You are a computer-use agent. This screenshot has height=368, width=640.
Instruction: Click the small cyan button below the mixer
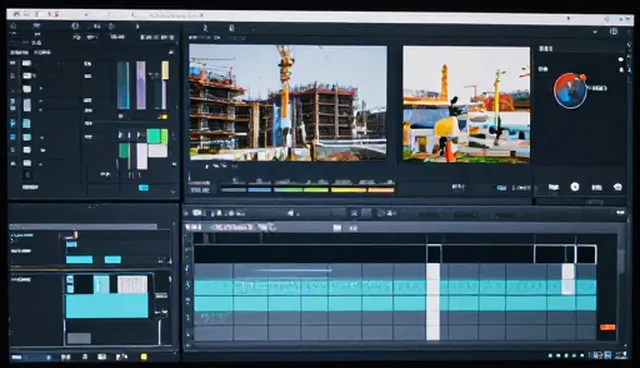coord(143,188)
